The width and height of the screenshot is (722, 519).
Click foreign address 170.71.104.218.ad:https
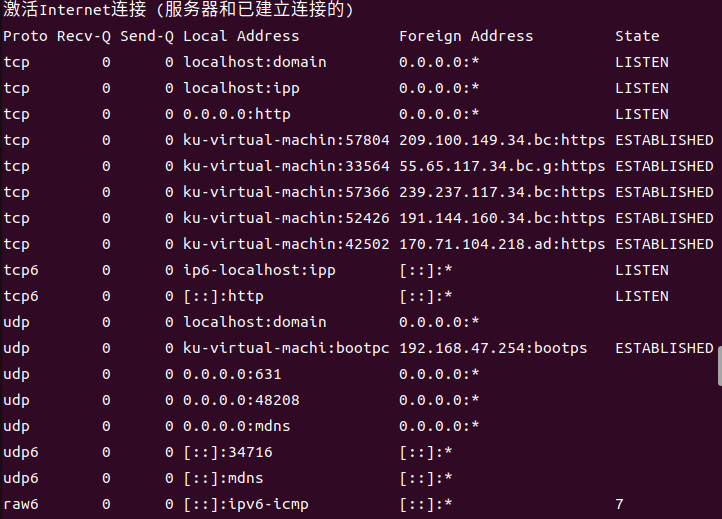[x=502, y=244]
